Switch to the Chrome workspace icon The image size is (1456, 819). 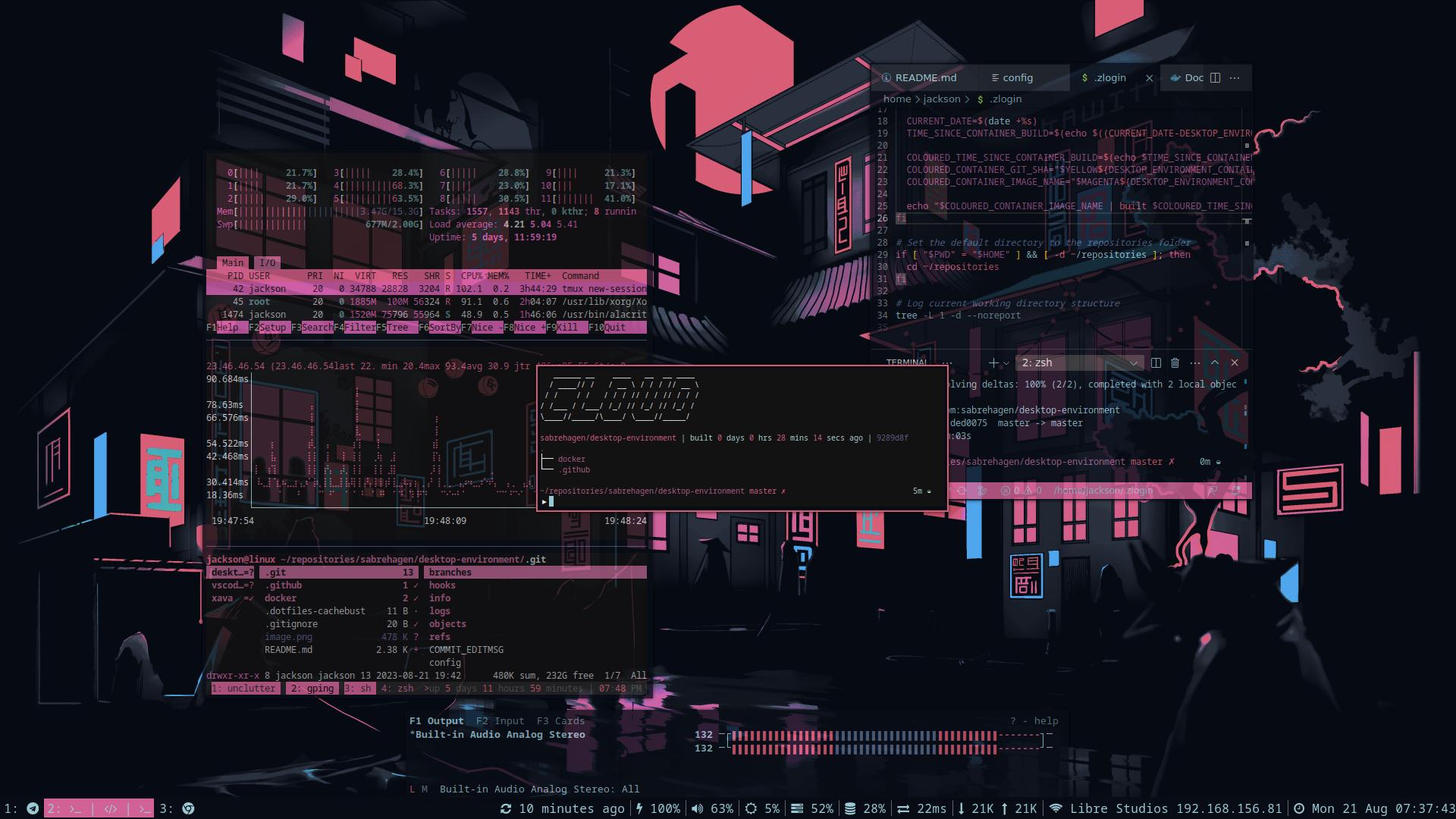188,808
